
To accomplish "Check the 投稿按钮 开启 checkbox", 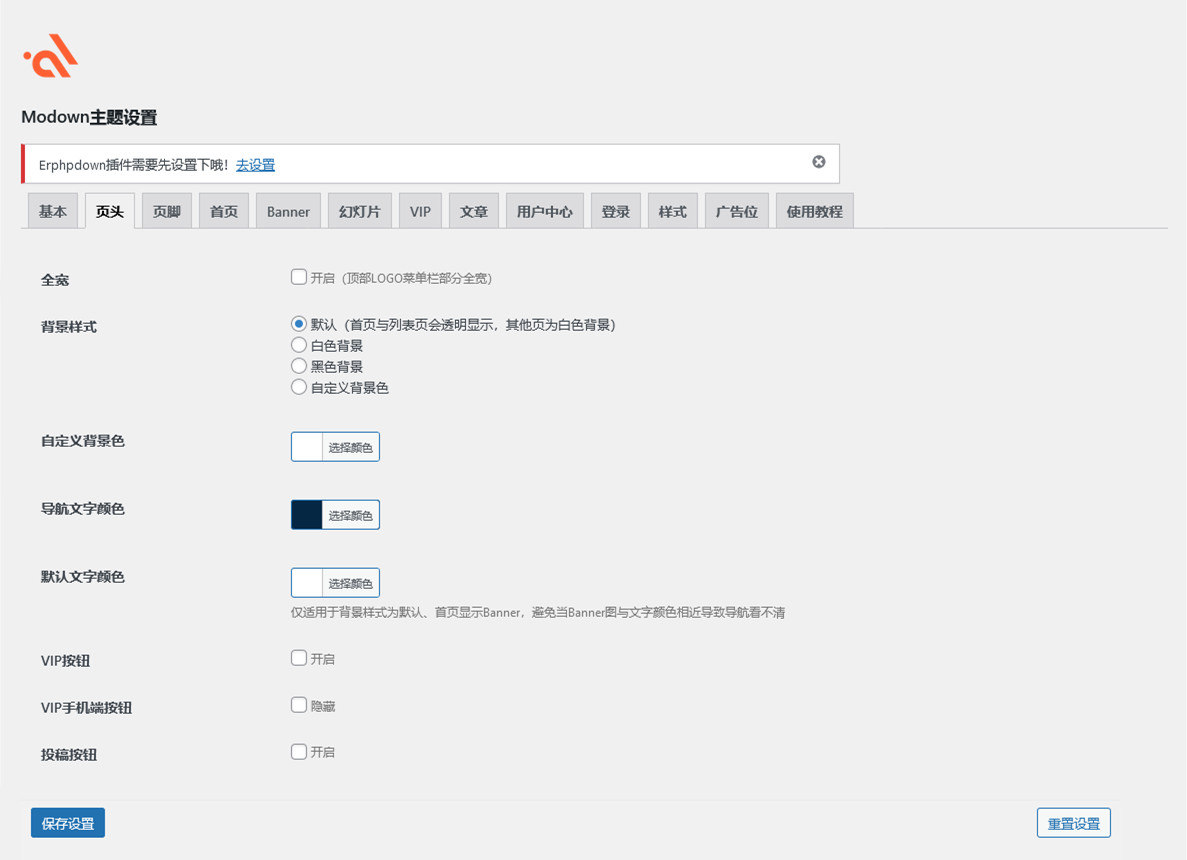I will (x=299, y=751).
